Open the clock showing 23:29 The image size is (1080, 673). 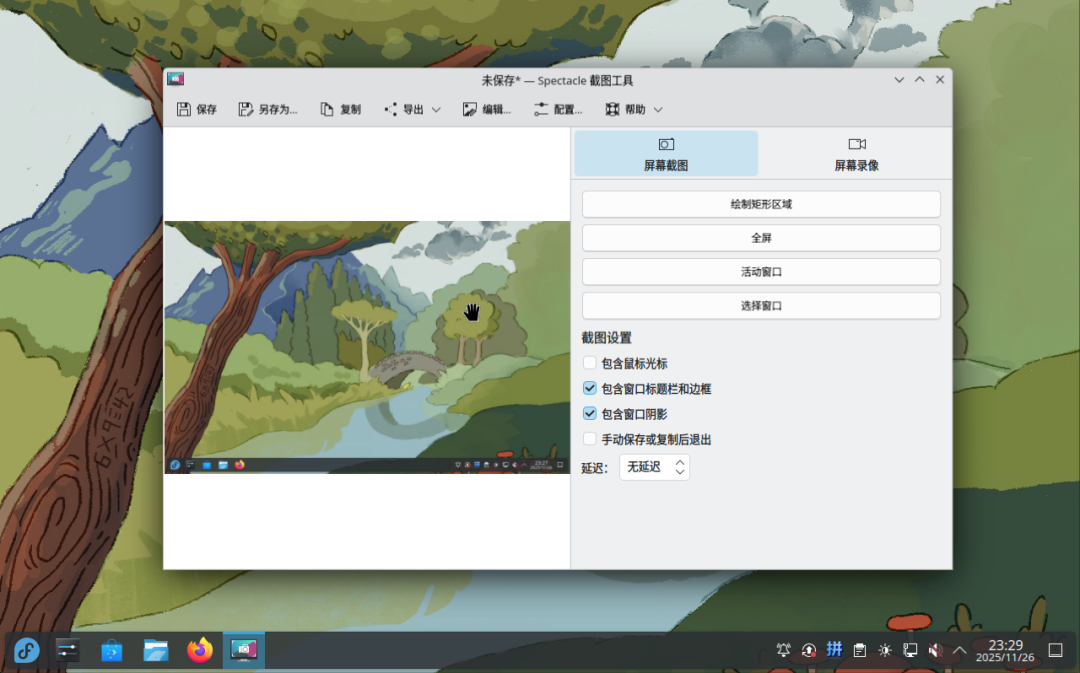click(1005, 650)
